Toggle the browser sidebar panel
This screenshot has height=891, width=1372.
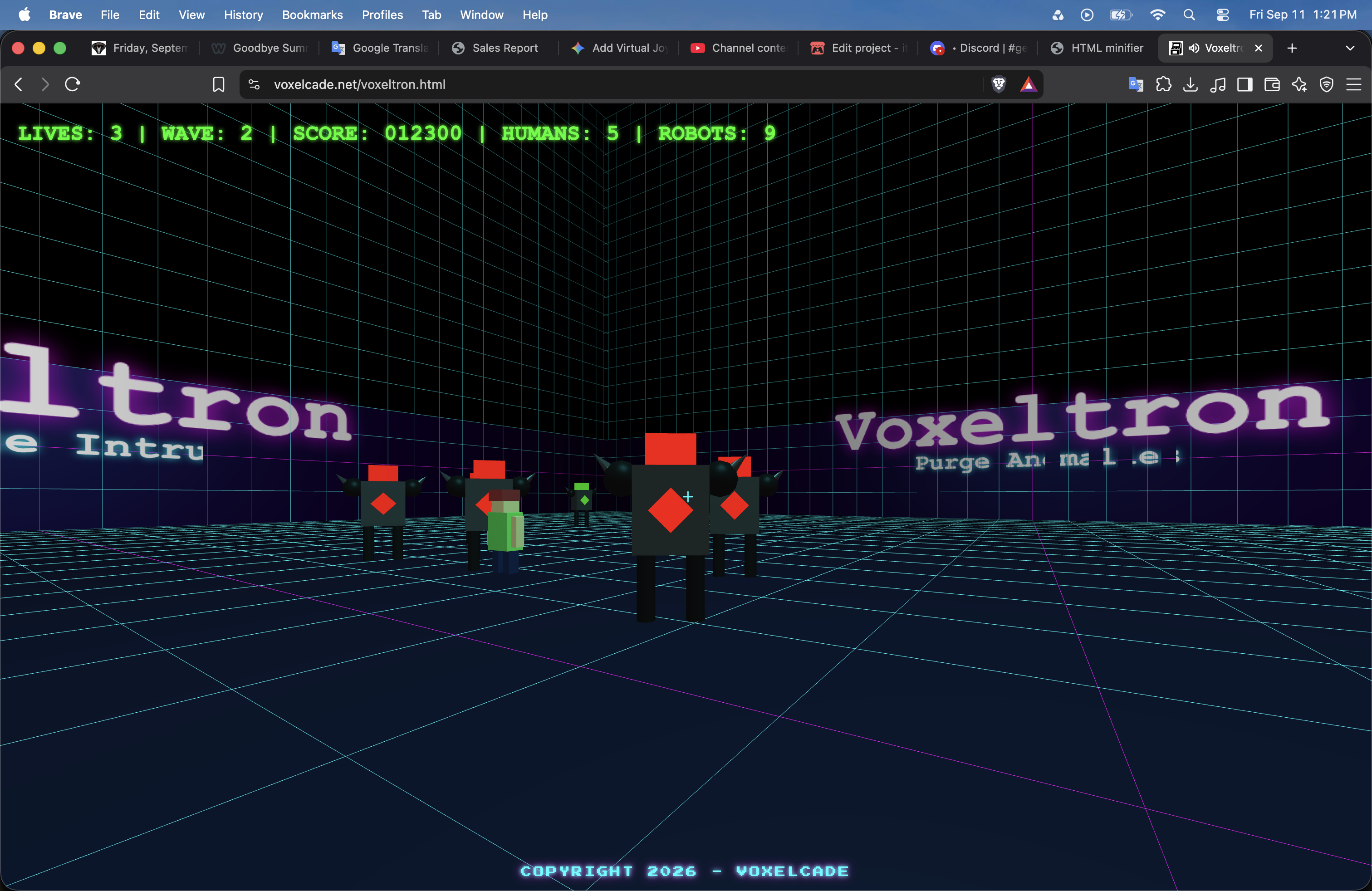[1245, 84]
